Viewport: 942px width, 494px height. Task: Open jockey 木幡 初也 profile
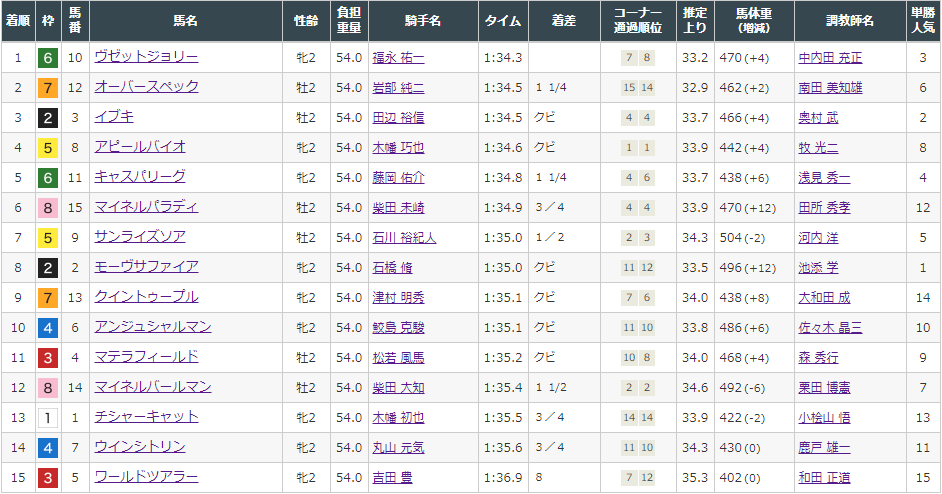click(398, 418)
